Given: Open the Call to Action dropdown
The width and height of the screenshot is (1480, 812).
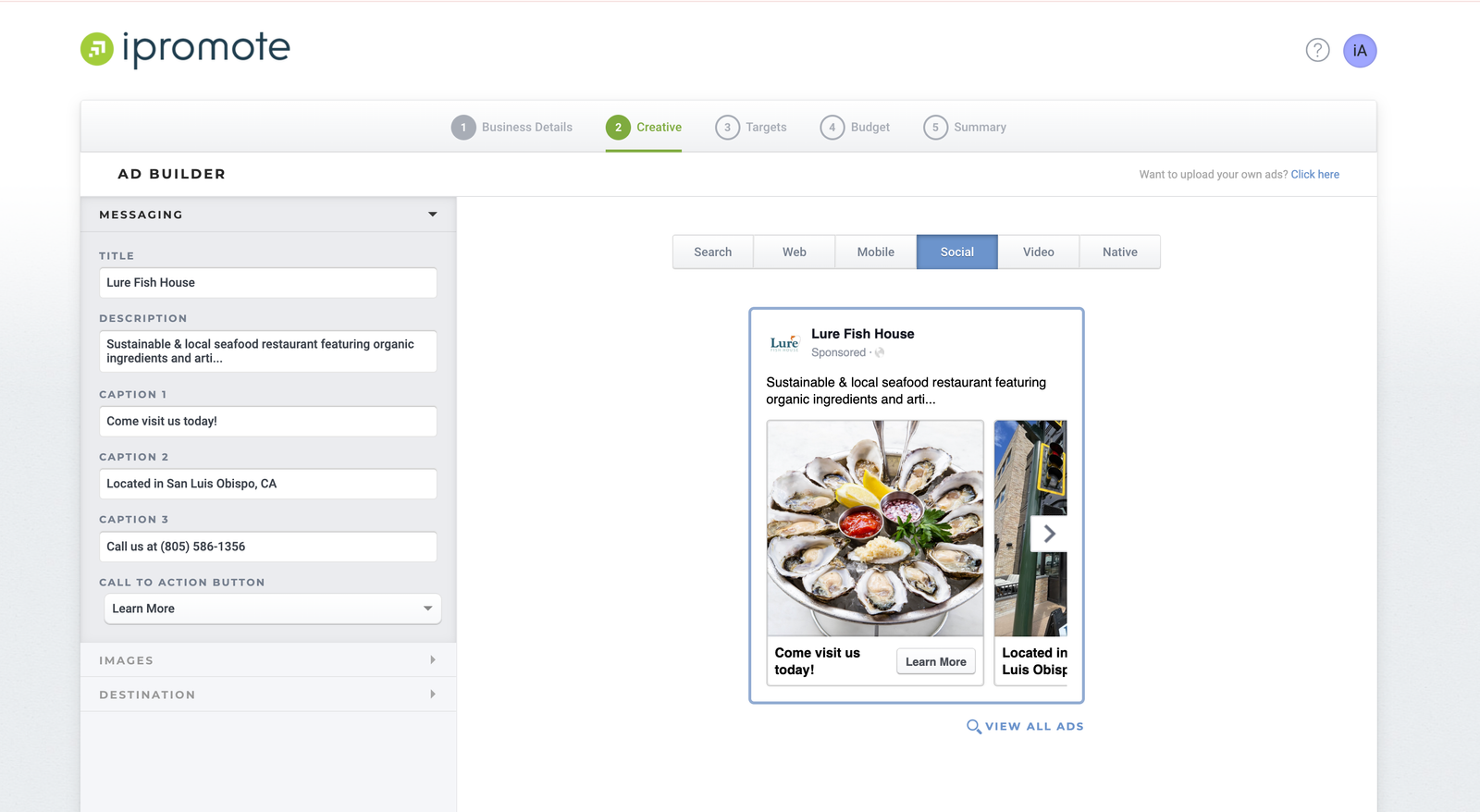Looking at the screenshot, I should point(272,609).
